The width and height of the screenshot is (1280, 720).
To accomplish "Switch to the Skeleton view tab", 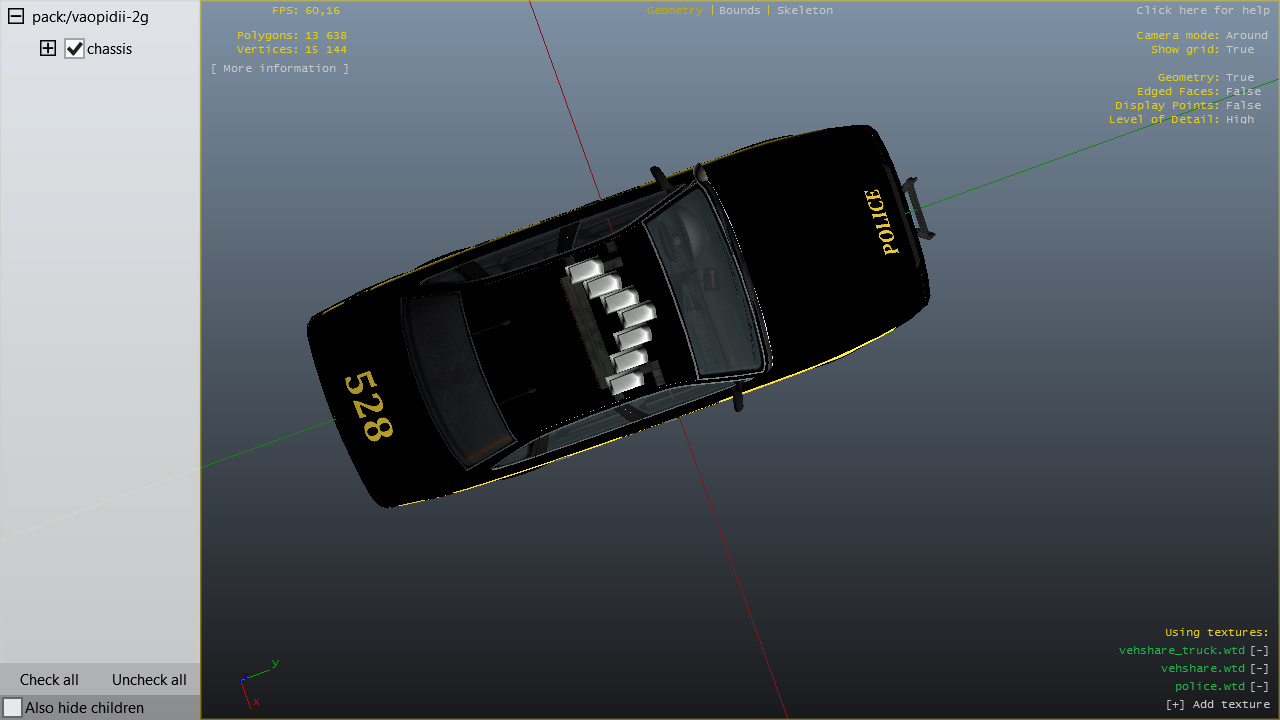I will pos(805,10).
